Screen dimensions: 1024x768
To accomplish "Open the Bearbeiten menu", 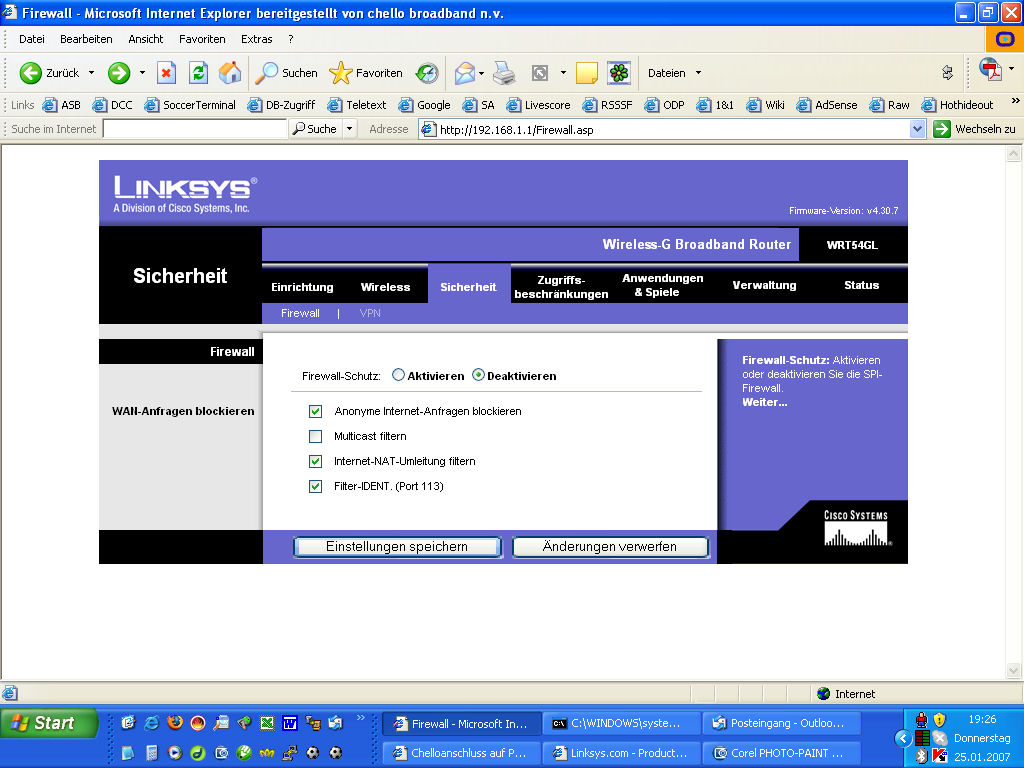I will click(x=86, y=39).
